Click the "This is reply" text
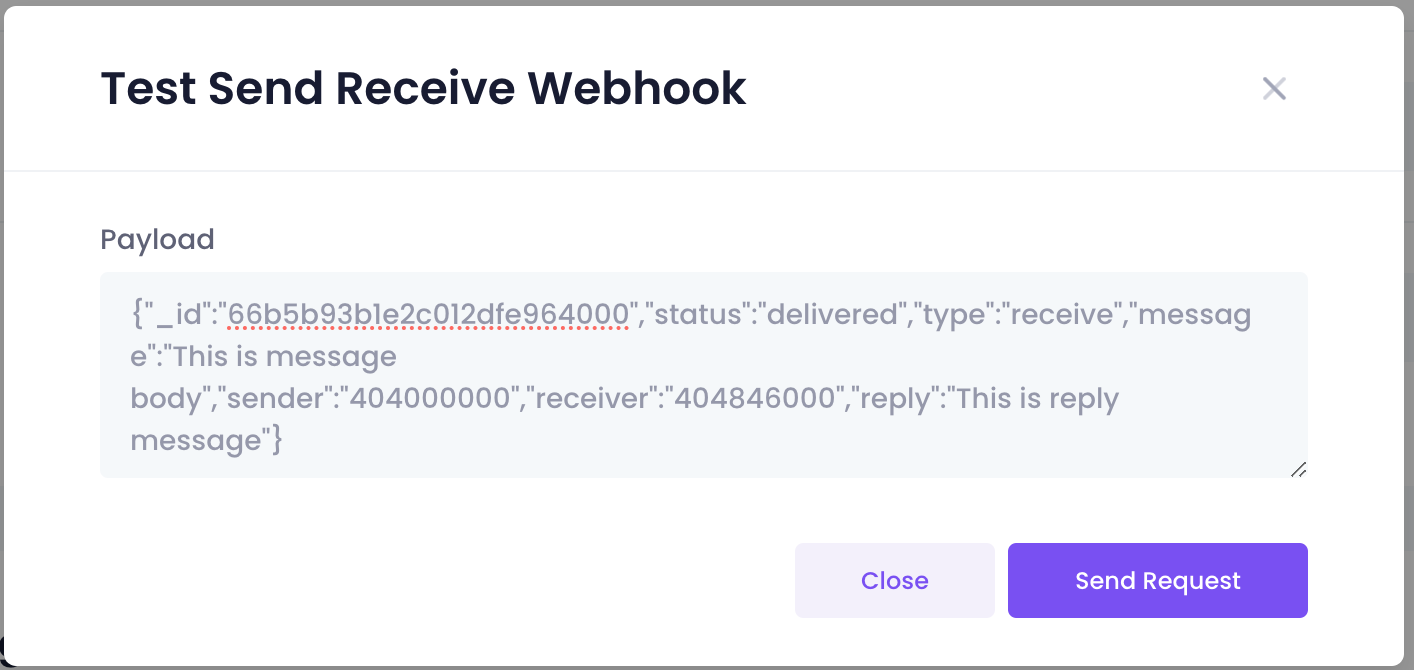 coord(1036,399)
